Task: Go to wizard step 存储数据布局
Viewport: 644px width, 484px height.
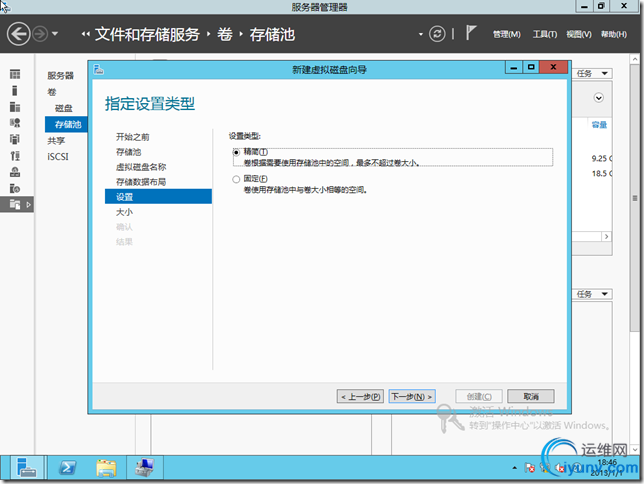Action: [x=141, y=182]
